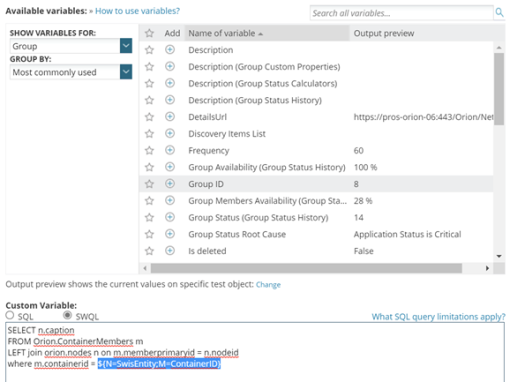This screenshot has height=382, width=510.
Task: Sort by Name of variable column
Action: point(267,33)
